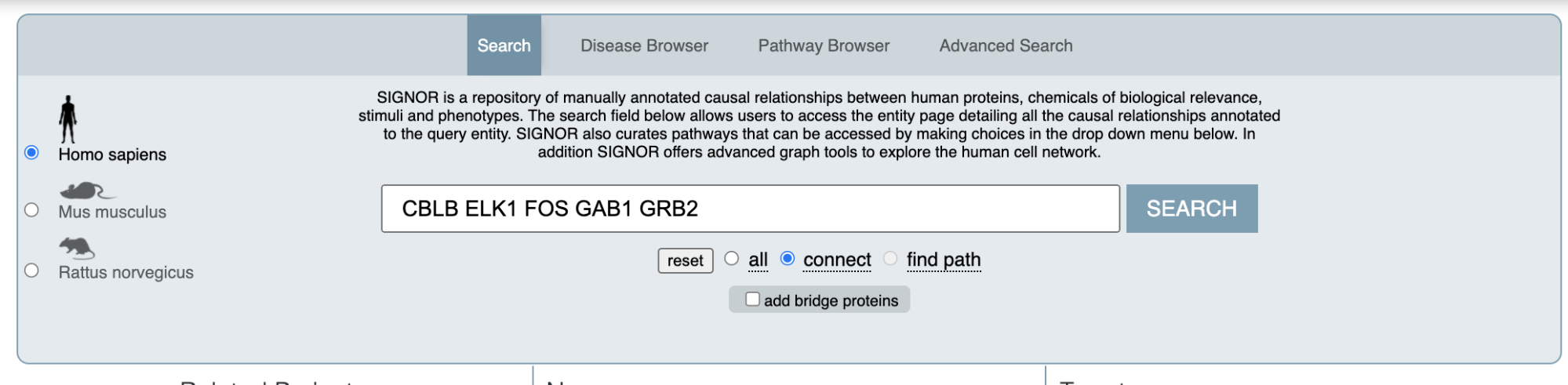Choose the 'find path' radio option

[890, 258]
